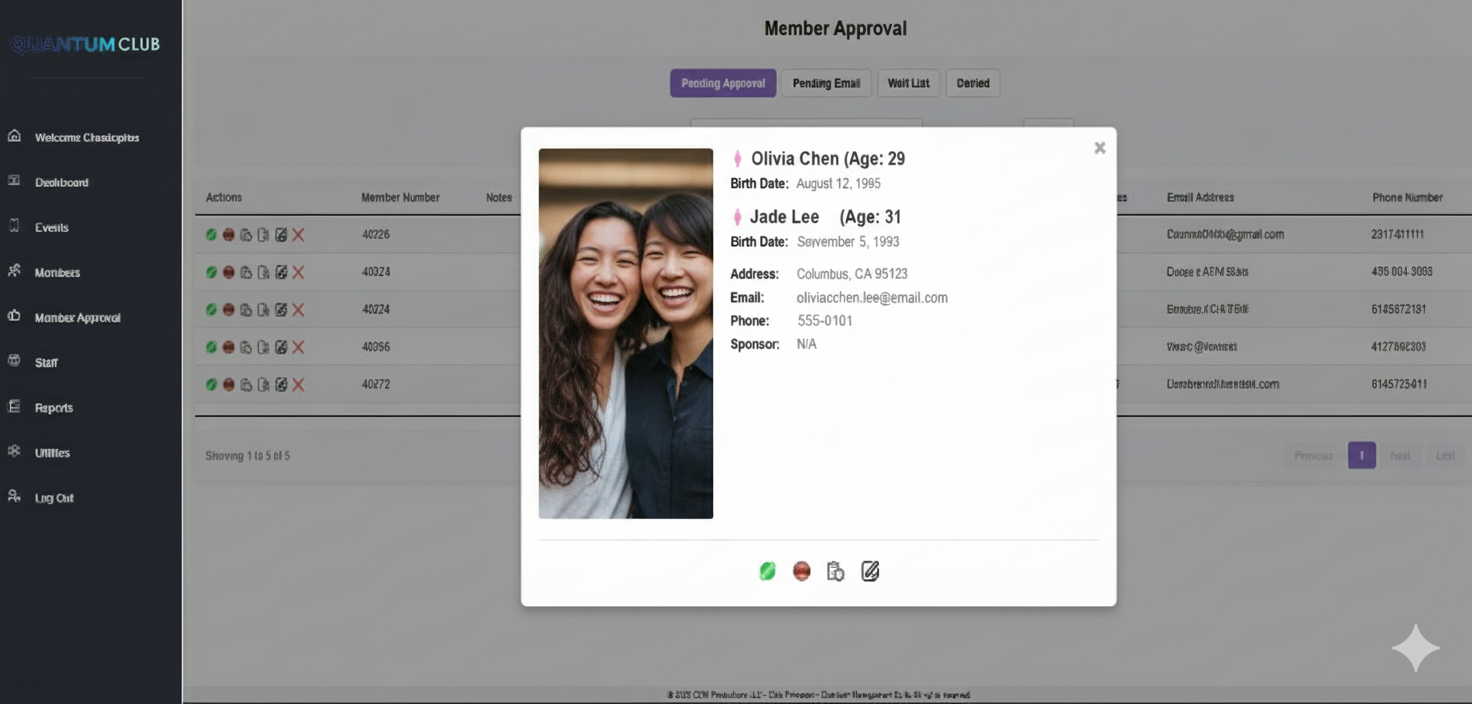Click the clipboard notes icon in modal
Image resolution: width=1472 pixels, height=704 pixels.
pyautogui.click(x=835, y=571)
